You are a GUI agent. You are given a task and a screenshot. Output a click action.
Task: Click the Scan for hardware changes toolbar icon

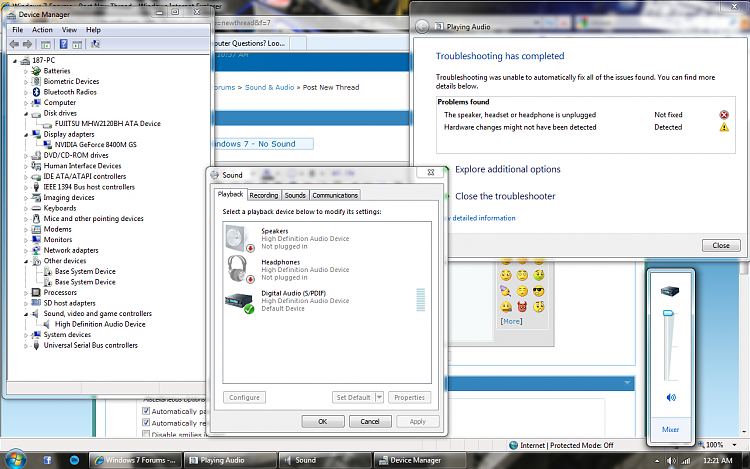pyautogui.click(x=95, y=44)
